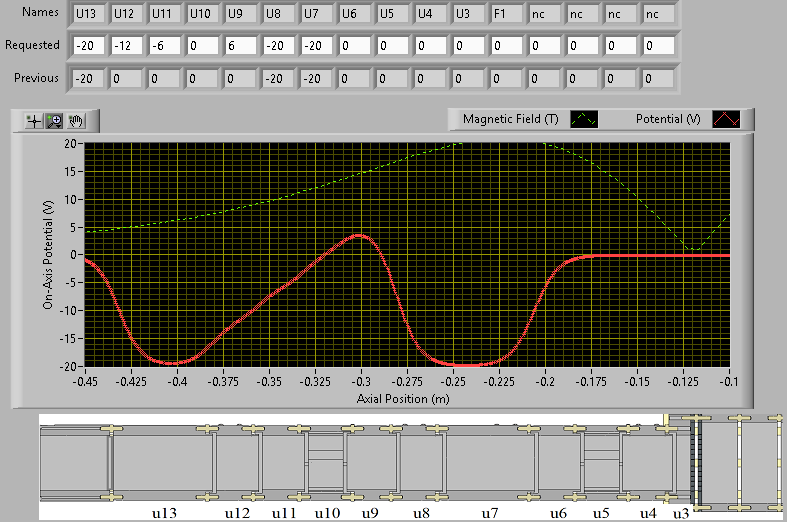Click the Requested field for U8
The width and height of the screenshot is (787, 522).
pos(279,46)
